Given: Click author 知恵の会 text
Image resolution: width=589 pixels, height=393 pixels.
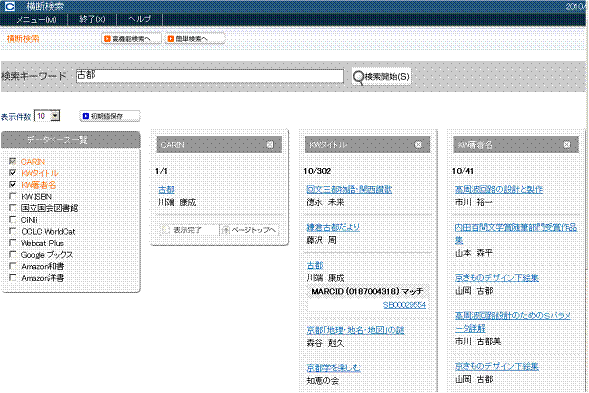Looking at the screenshot, I should click(x=323, y=381).
